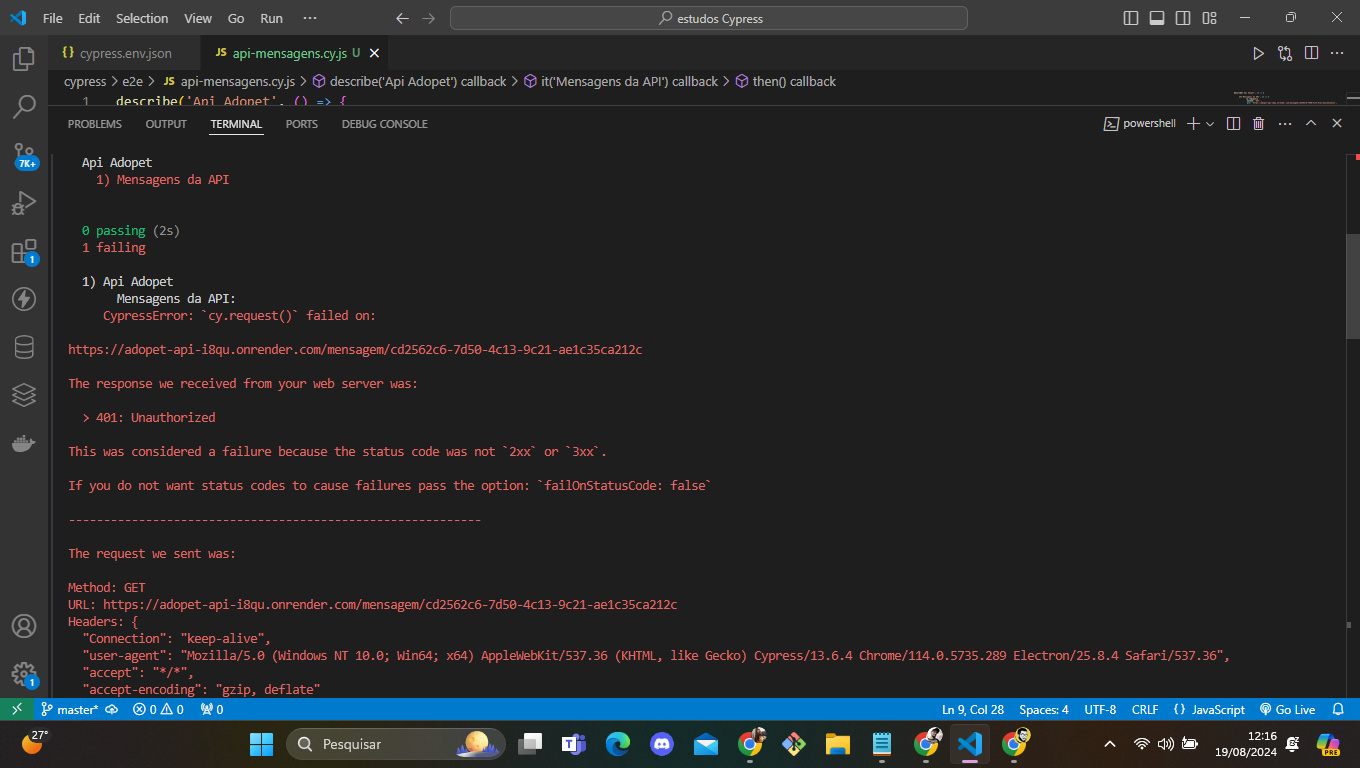
Task: Open the Go menu
Action: tap(236, 18)
